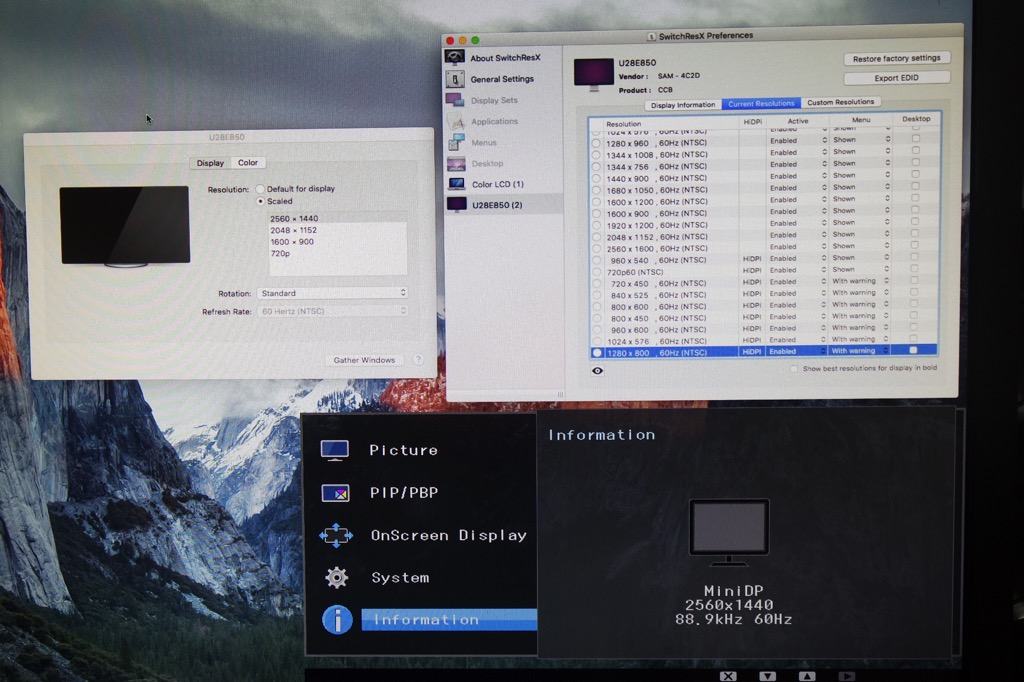Click the black monitor thumbnail in U28E850 window
The image size is (1024, 682).
pos(125,226)
